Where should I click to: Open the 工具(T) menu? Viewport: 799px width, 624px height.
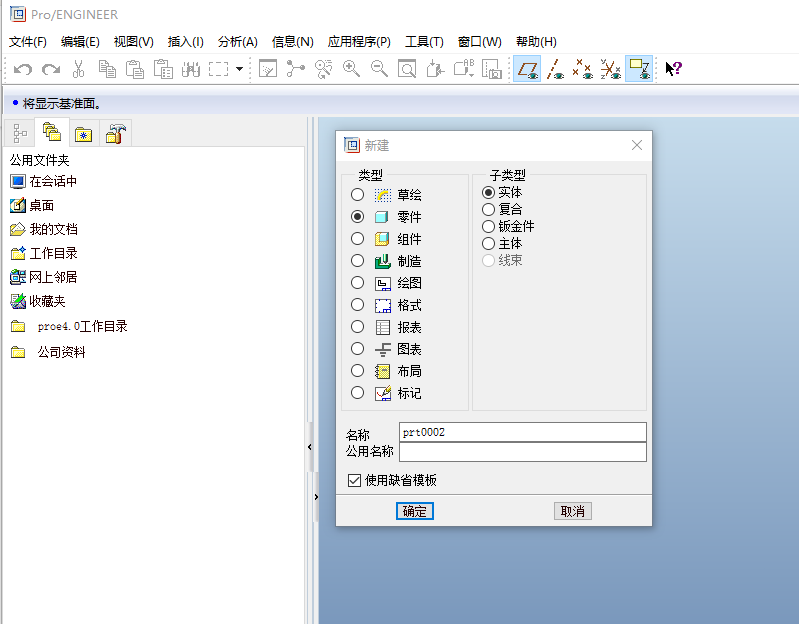point(424,42)
